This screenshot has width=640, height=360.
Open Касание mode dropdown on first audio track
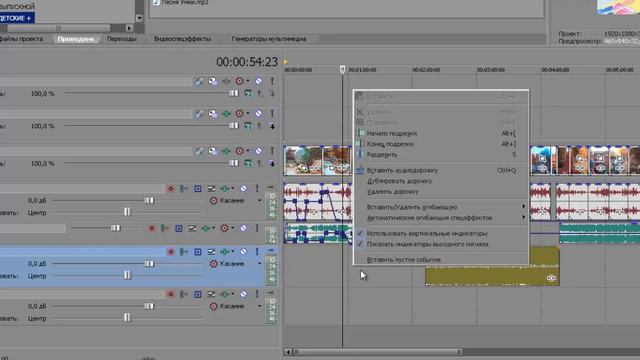260,200
